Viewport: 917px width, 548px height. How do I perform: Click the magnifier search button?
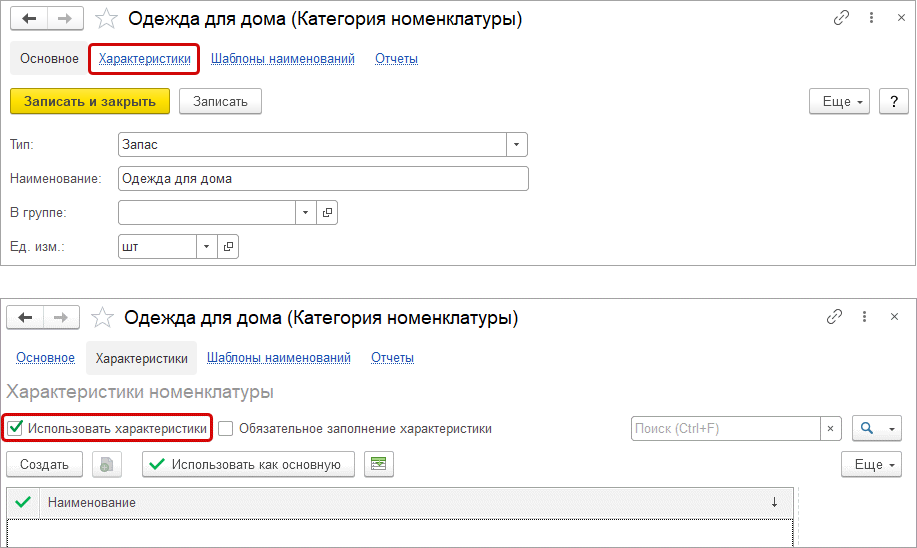(x=867, y=428)
